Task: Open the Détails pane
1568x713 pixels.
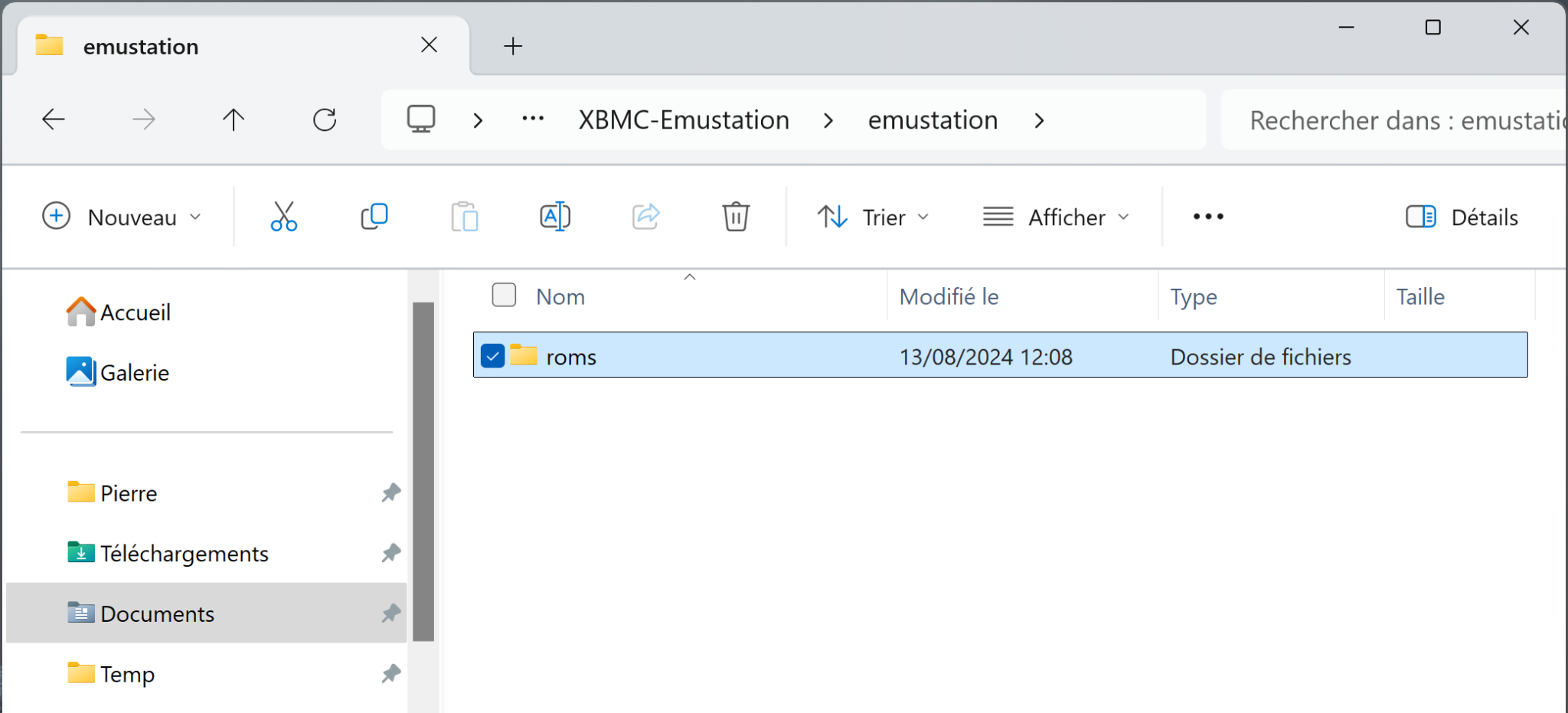Action: 1461,217
